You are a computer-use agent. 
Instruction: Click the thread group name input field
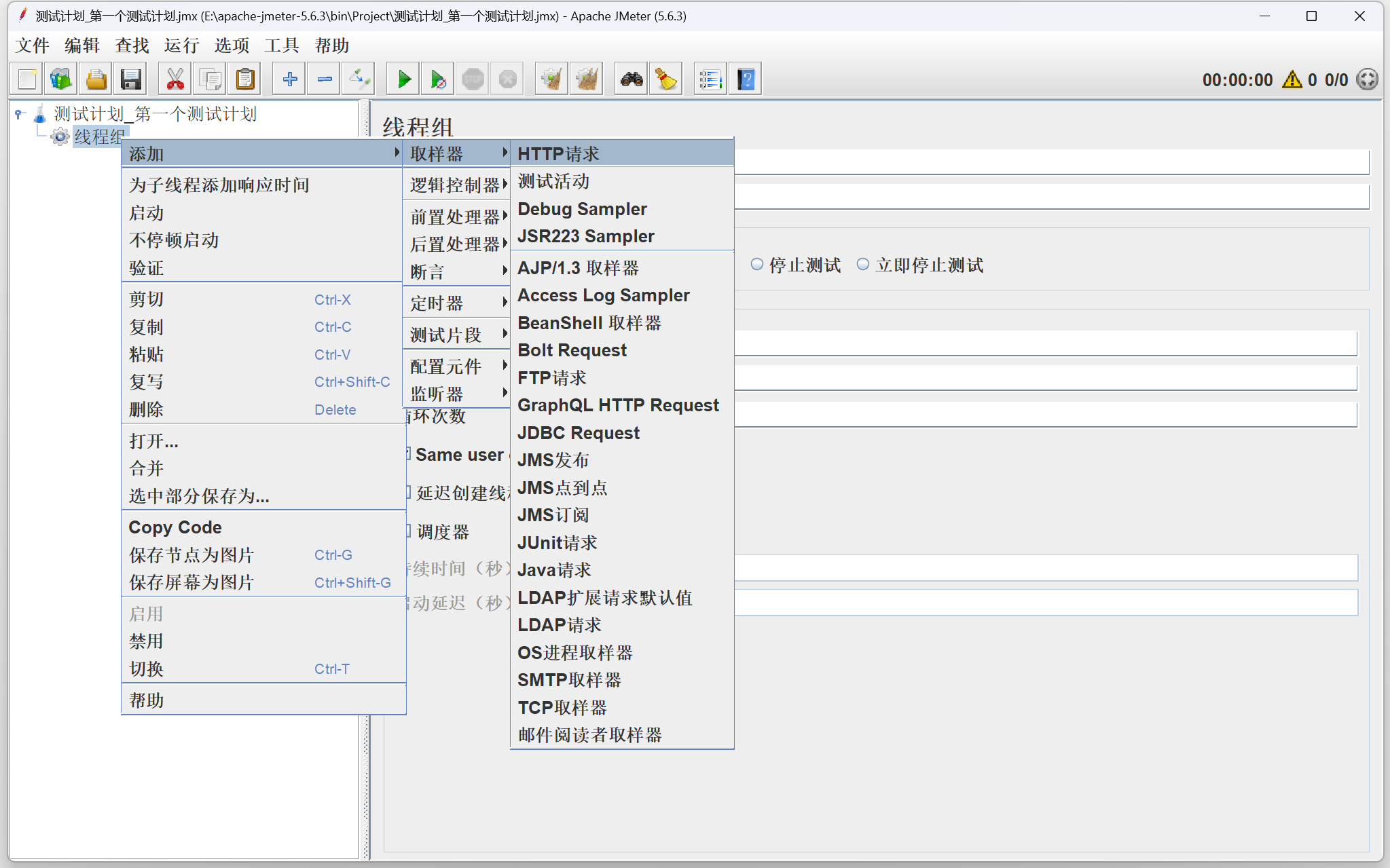pyautogui.click(x=1051, y=162)
